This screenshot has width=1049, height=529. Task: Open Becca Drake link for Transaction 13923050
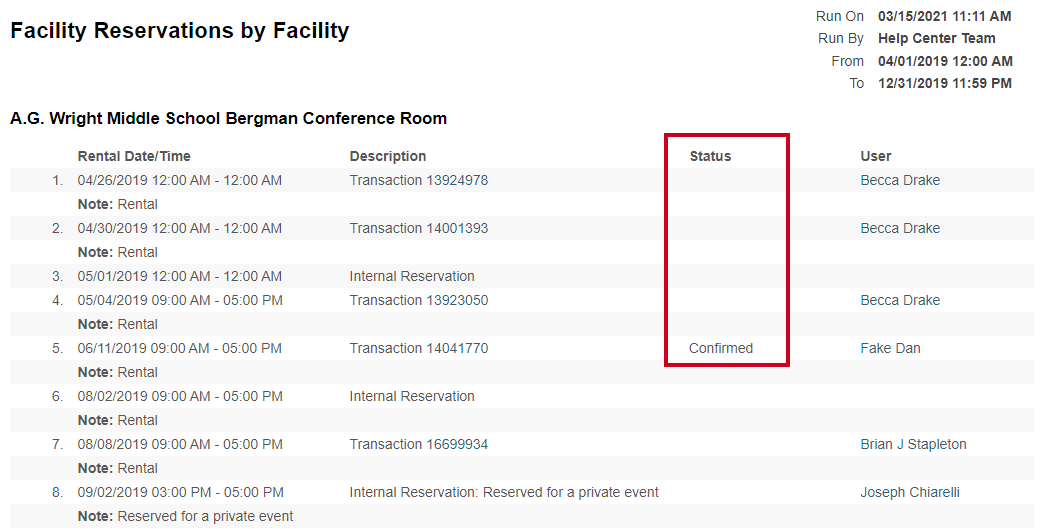tap(900, 300)
